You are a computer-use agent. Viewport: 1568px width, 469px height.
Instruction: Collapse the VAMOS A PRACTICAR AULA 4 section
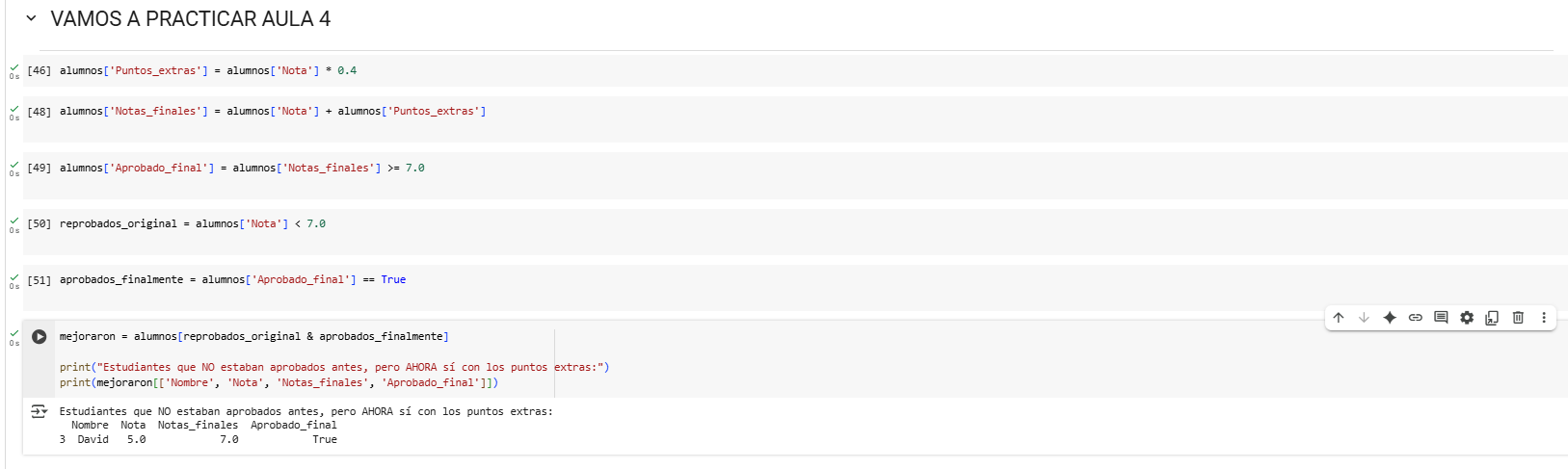point(31,18)
